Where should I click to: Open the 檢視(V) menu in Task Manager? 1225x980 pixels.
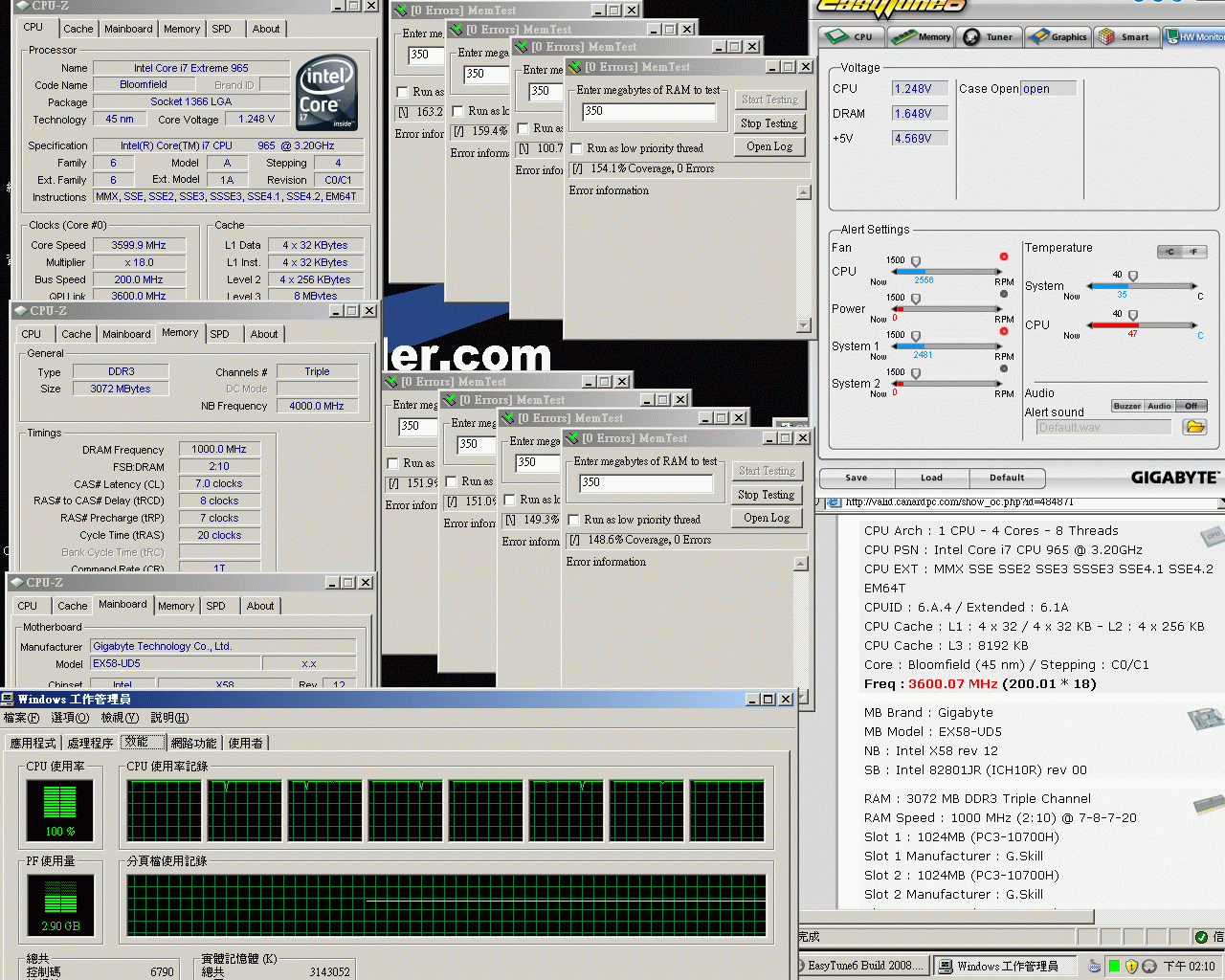click(120, 718)
